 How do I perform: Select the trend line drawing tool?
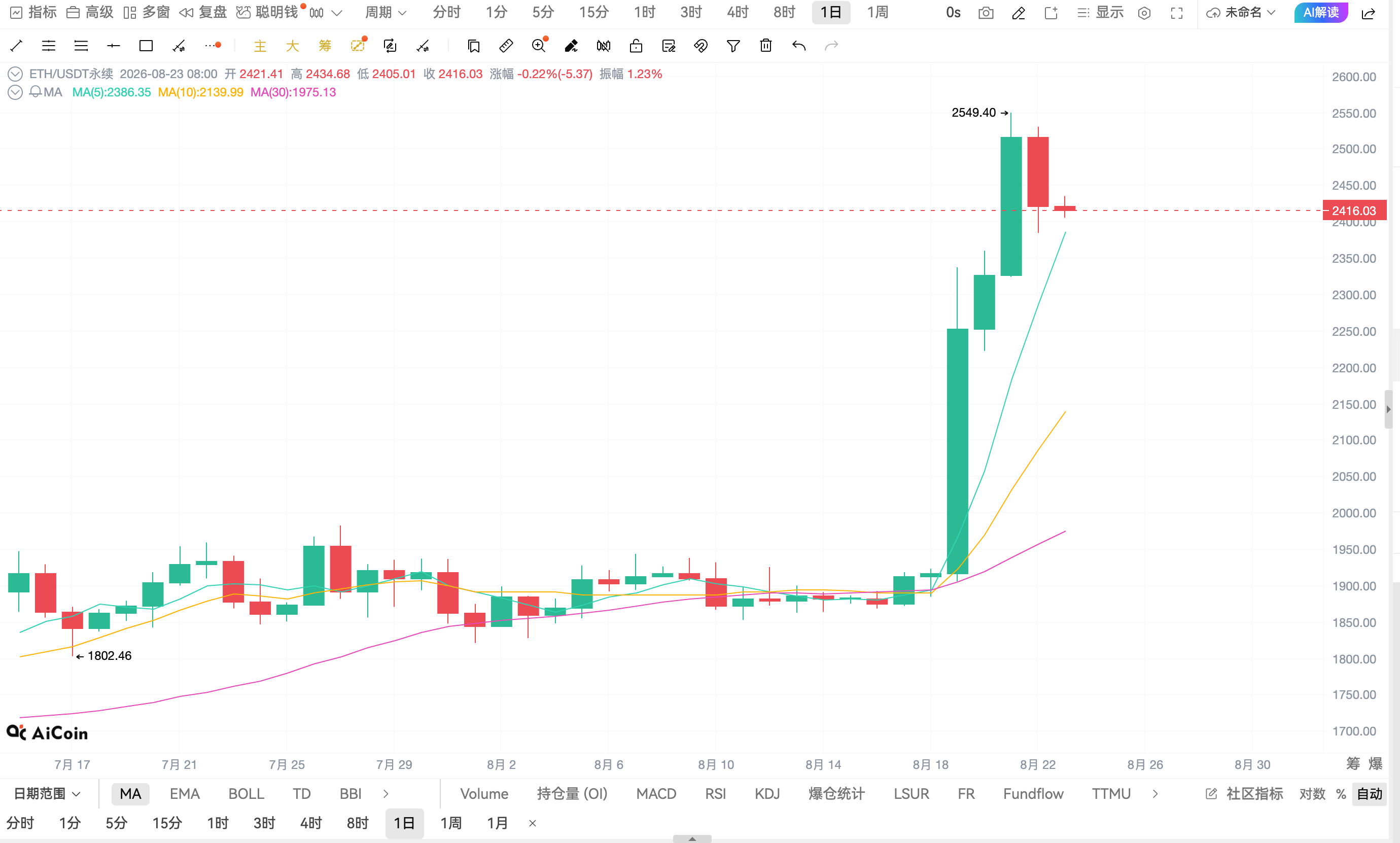click(16, 46)
